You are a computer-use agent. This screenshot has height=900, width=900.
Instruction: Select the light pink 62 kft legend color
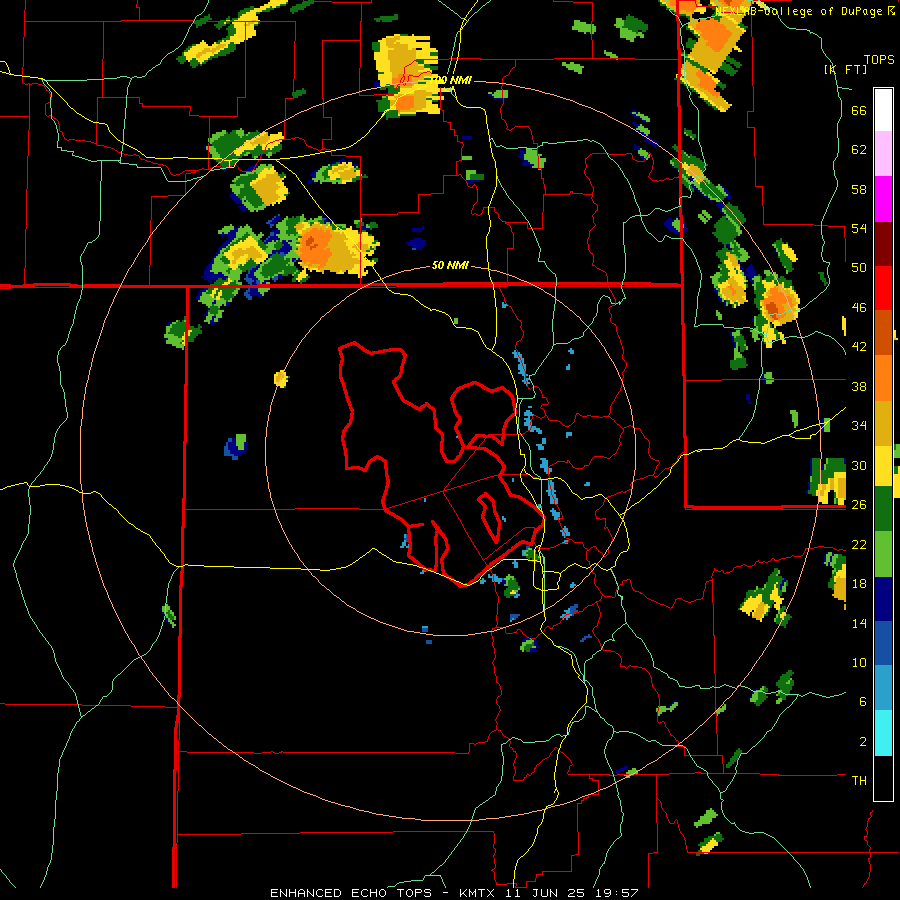click(883, 154)
